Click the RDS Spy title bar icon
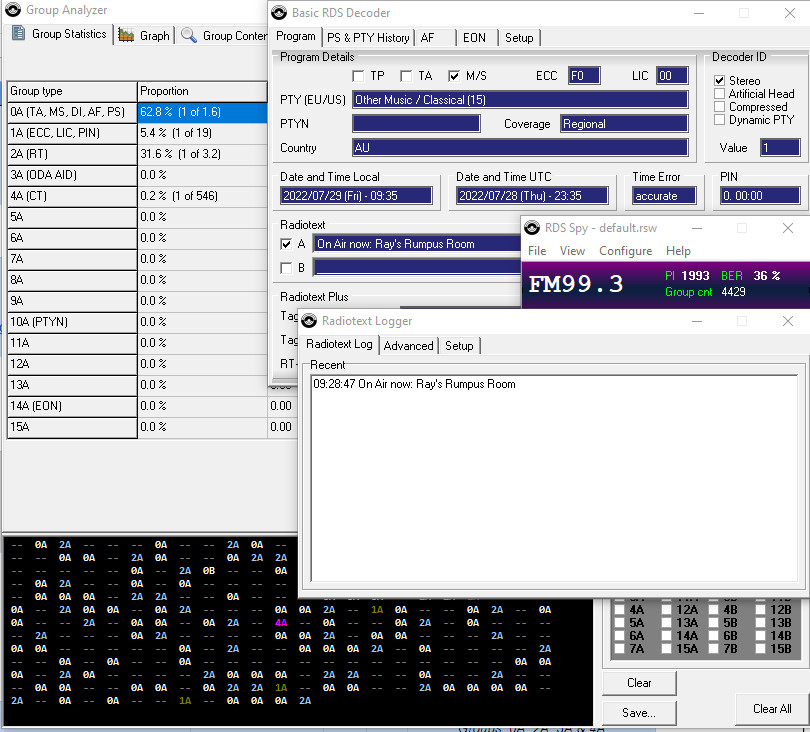The image size is (810, 732). coord(532,228)
